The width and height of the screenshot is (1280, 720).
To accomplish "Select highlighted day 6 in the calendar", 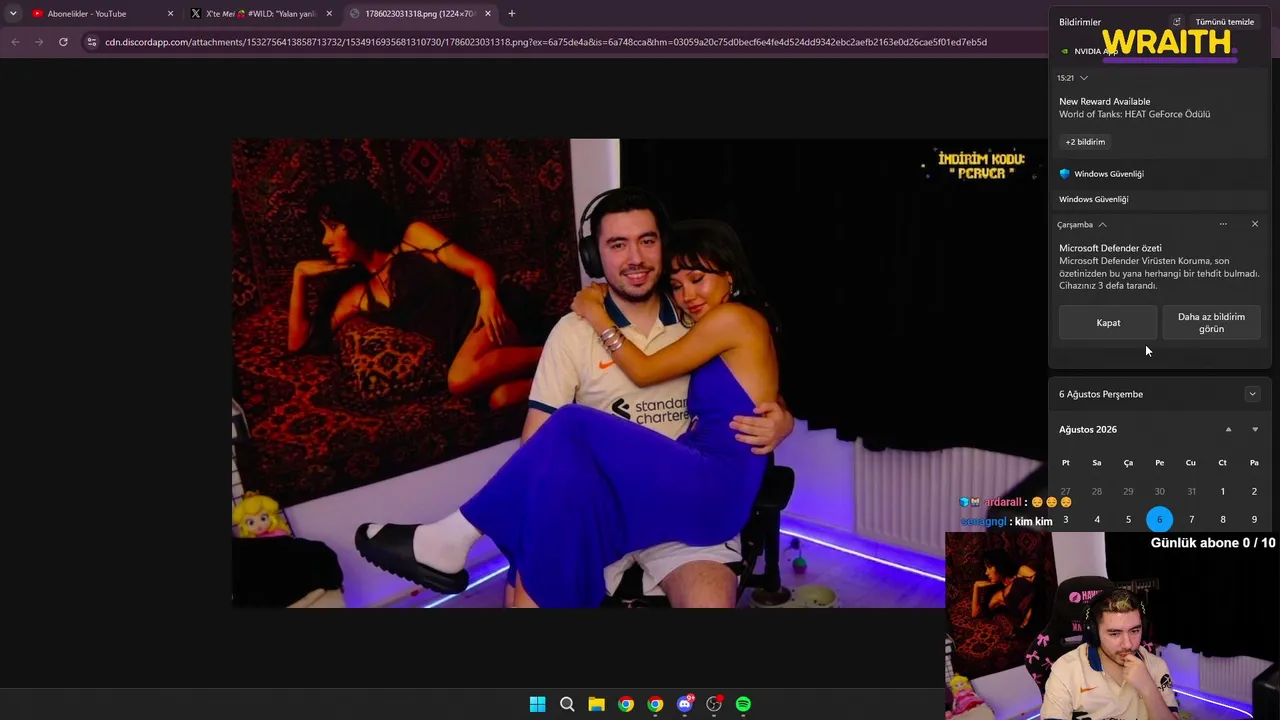I will (x=1160, y=519).
